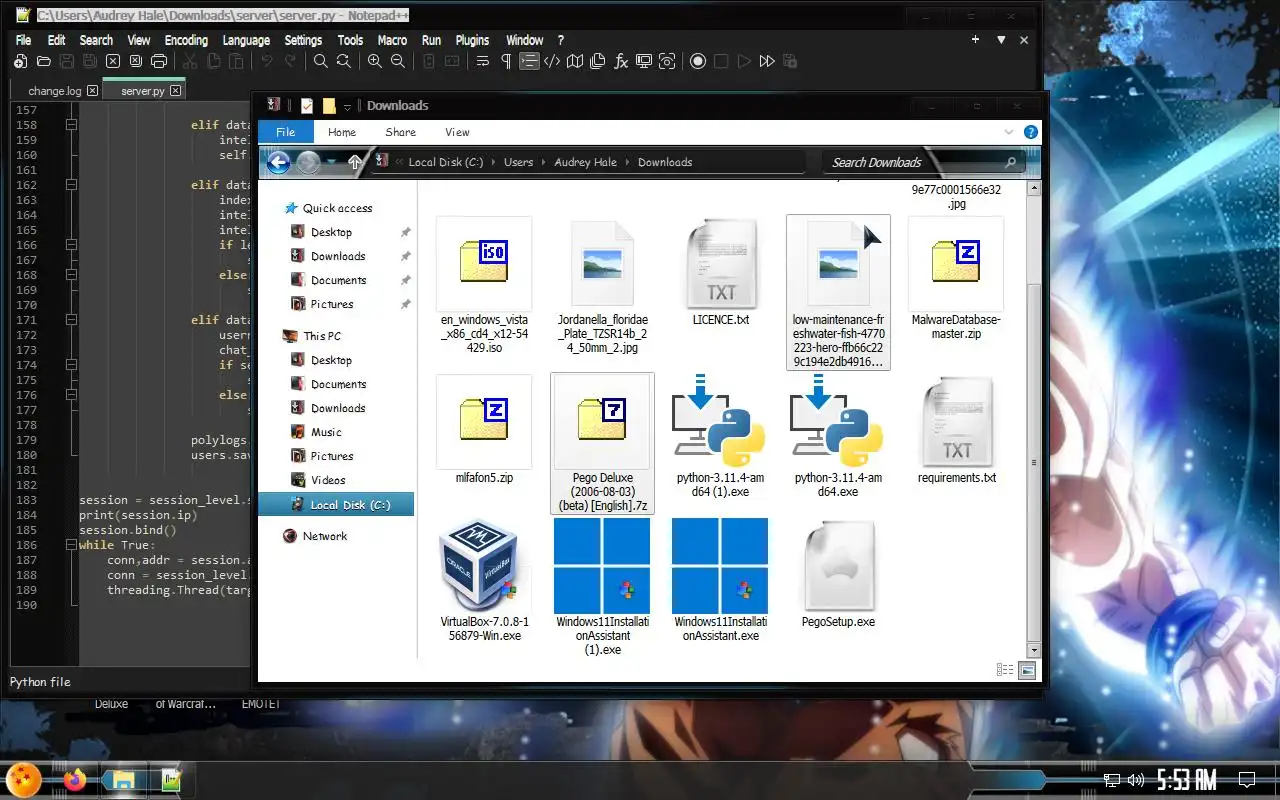The image size is (1280, 800).
Task: Create a new file in Notepad++ toolbar
Action: tap(21, 61)
